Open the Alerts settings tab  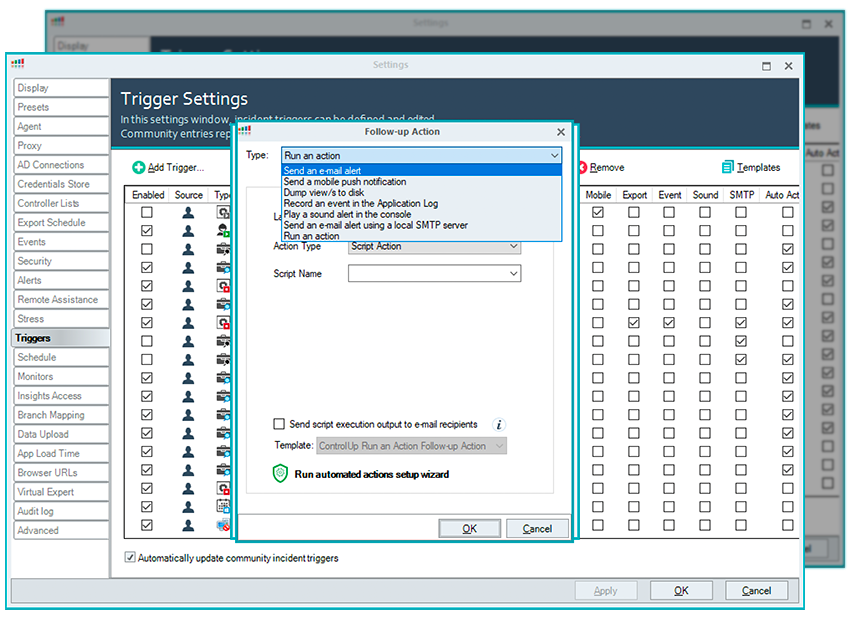61,280
